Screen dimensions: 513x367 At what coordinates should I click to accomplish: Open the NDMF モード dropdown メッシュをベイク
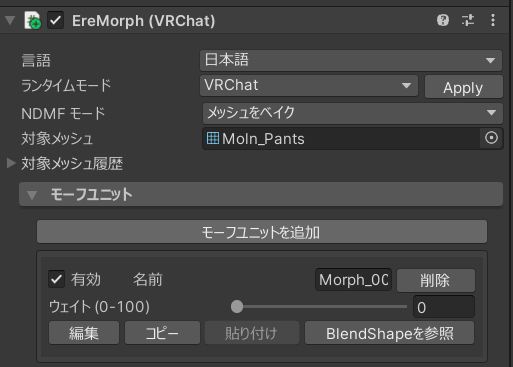tap(353, 113)
